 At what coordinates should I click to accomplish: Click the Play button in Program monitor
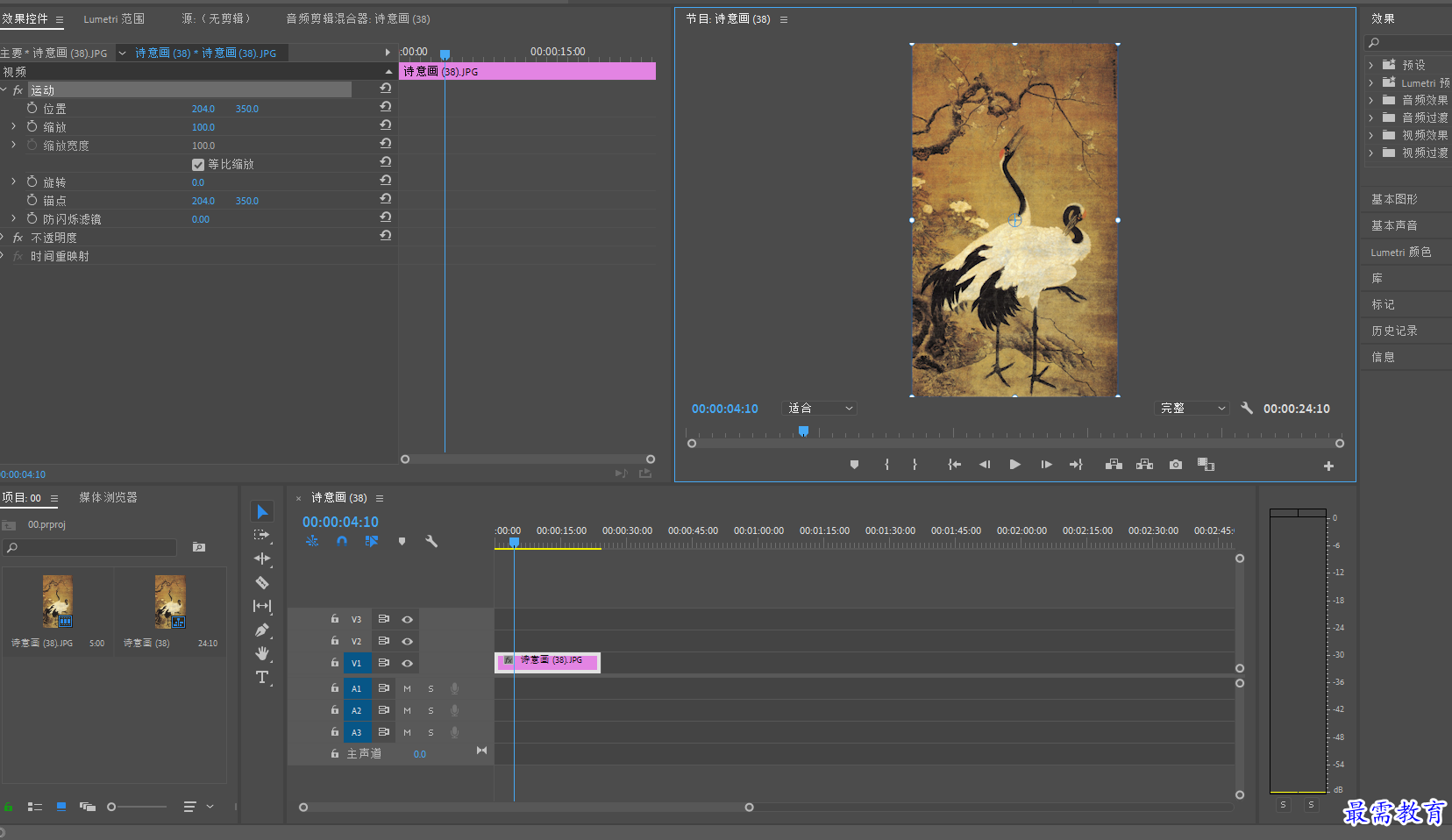1014,465
